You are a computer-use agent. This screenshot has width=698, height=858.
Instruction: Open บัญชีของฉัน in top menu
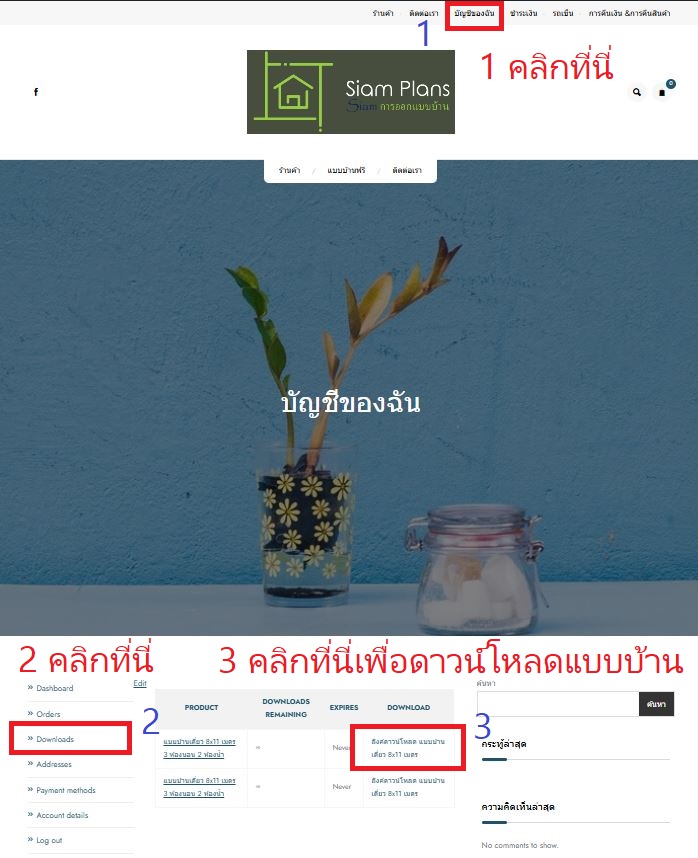tap(474, 13)
